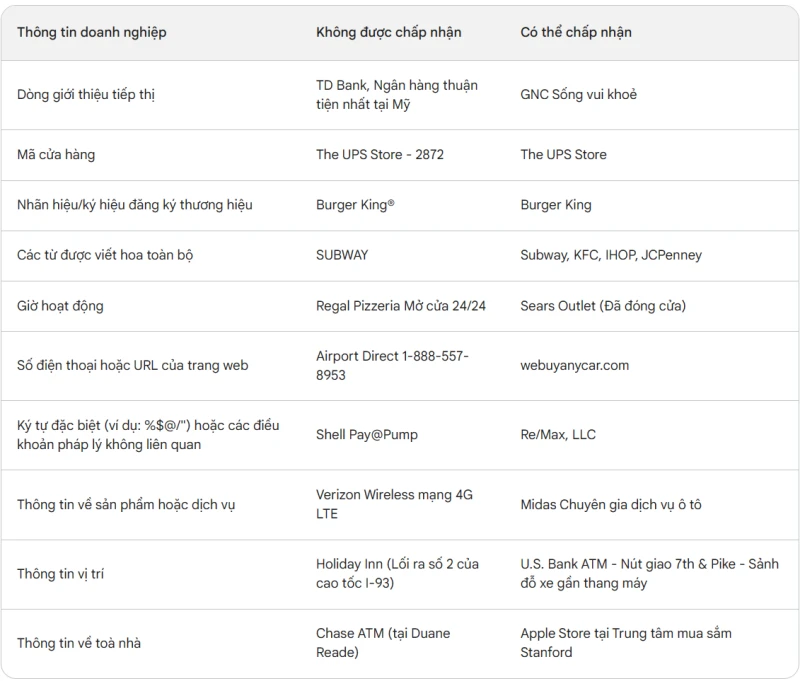800x681 pixels.
Task: Click 'Sears Outlet (Đã đóng cửa)' cell
Action: 603,306
